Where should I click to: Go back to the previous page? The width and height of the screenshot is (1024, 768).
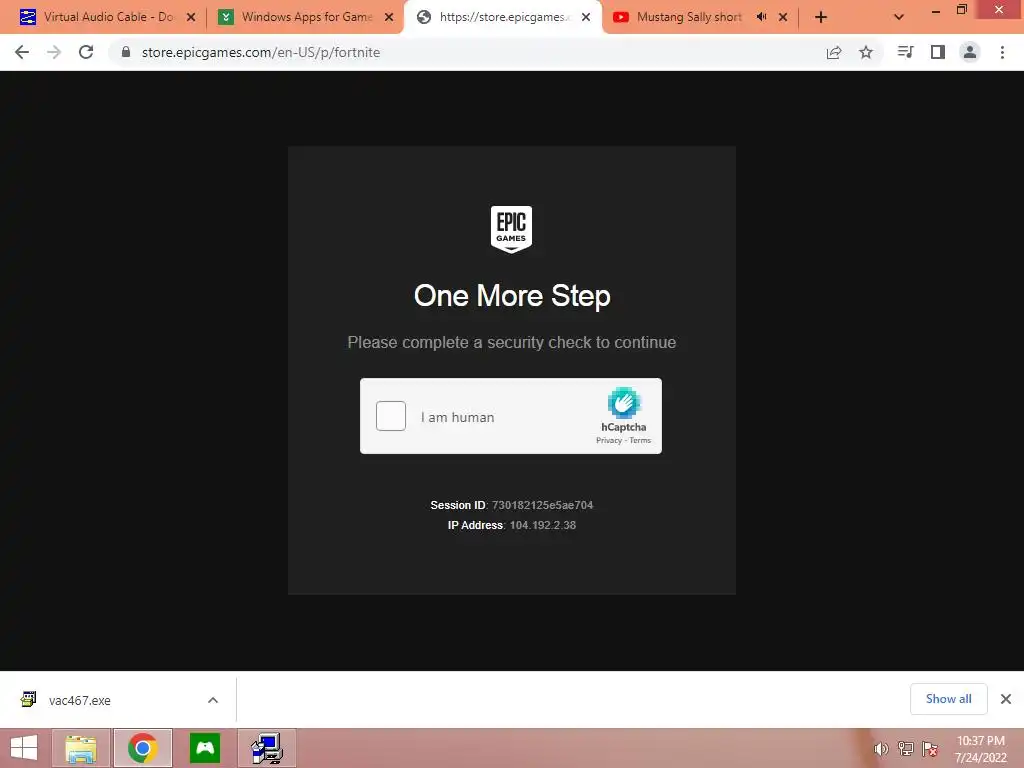(22, 52)
